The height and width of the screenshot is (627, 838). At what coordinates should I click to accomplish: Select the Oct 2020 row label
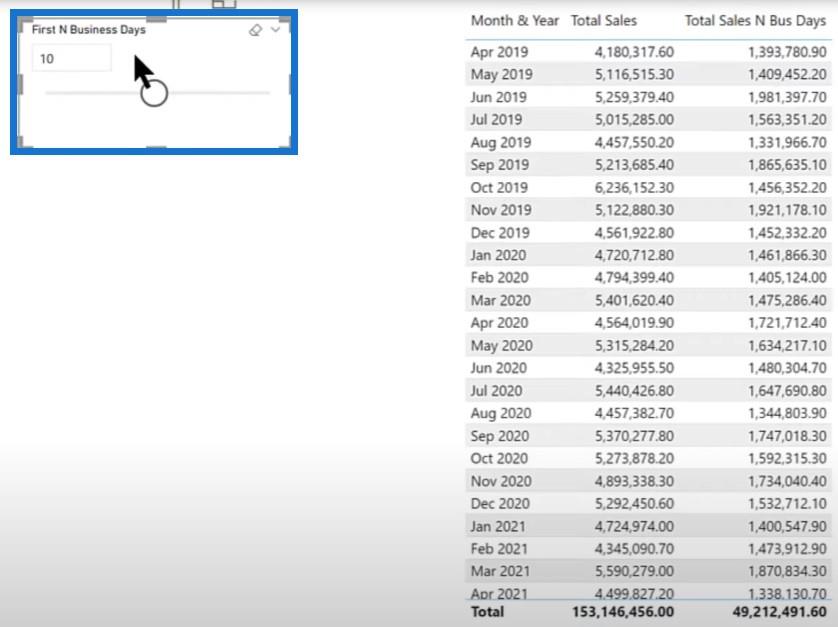499,458
